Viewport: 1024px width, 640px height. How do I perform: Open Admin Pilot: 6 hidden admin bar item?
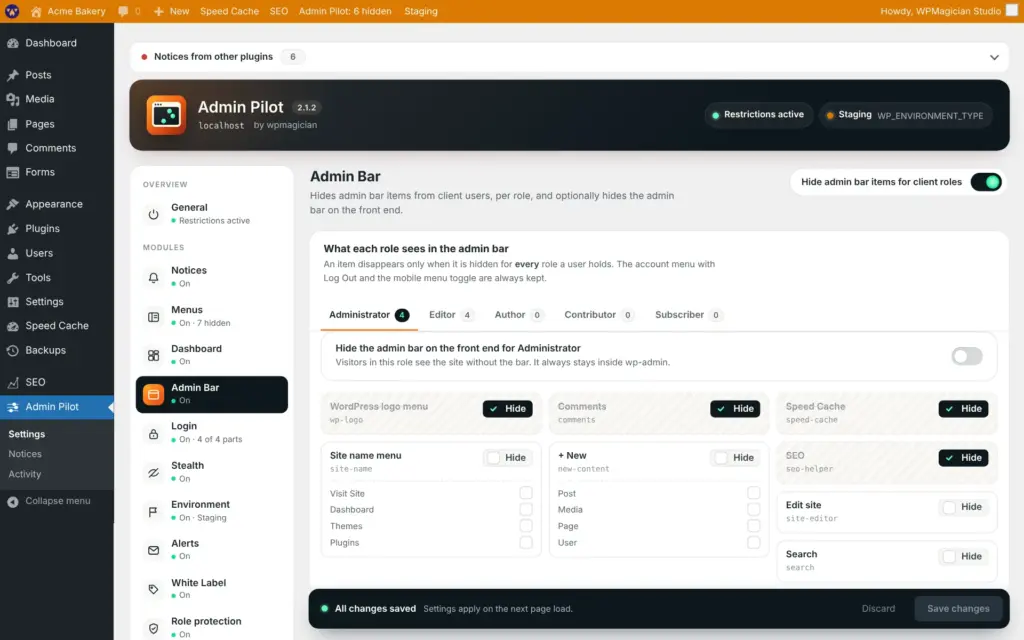coord(345,11)
